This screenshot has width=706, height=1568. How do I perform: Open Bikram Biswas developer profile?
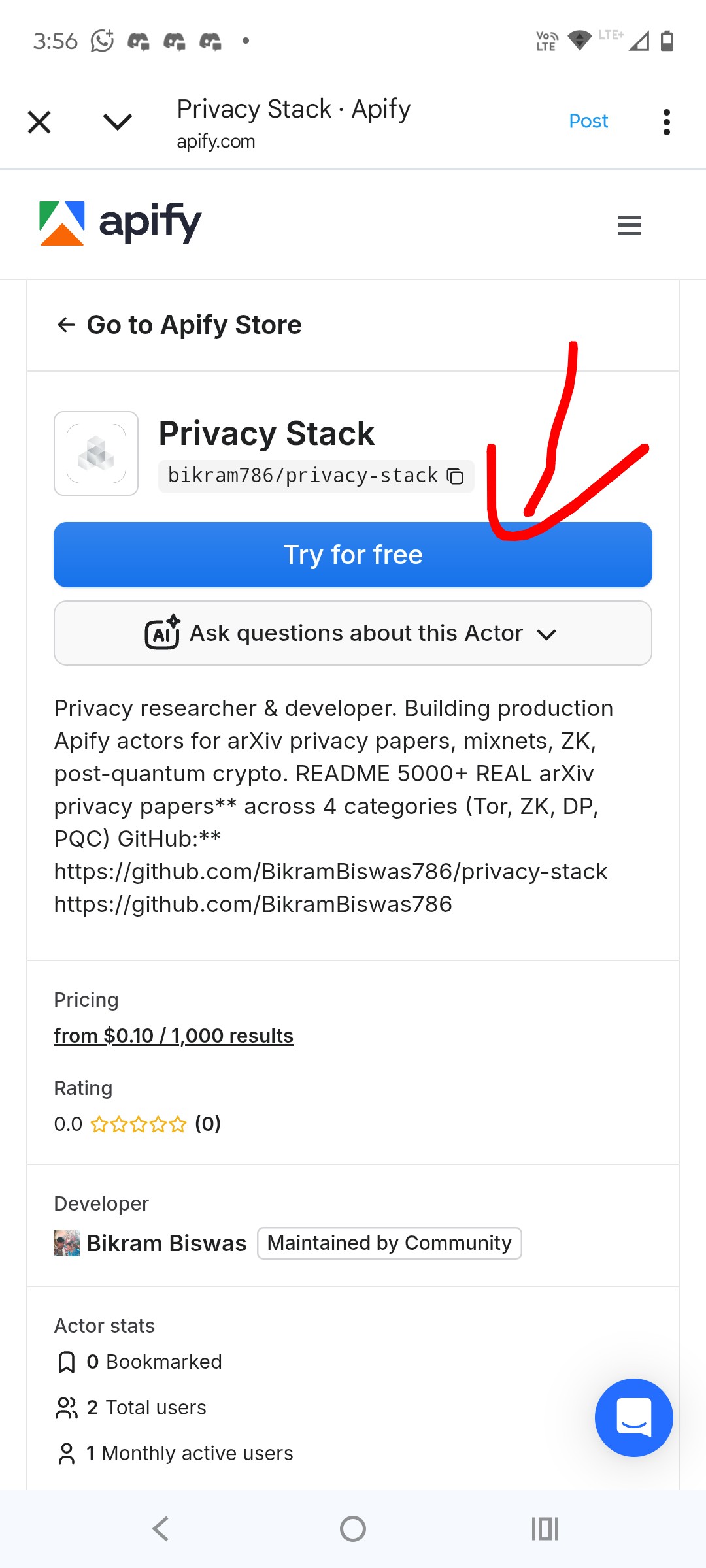tap(167, 1243)
